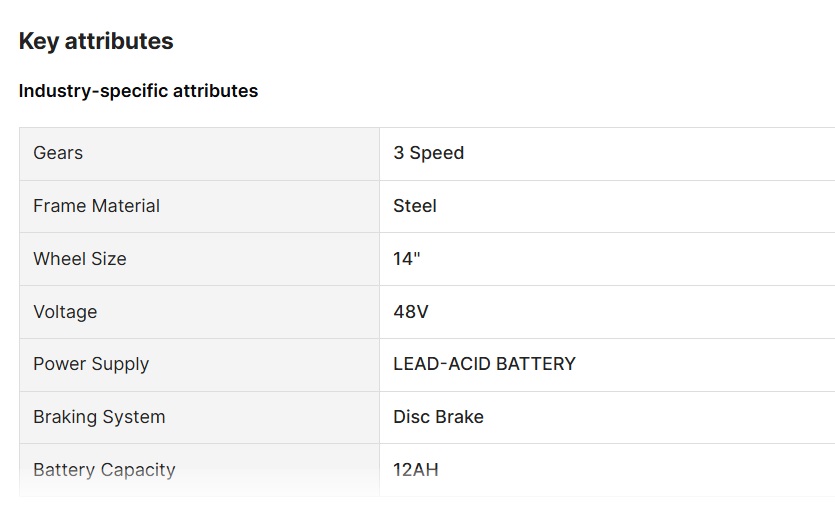Select the 12AH capacity value
The height and width of the screenshot is (525, 835).
click(416, 470)
